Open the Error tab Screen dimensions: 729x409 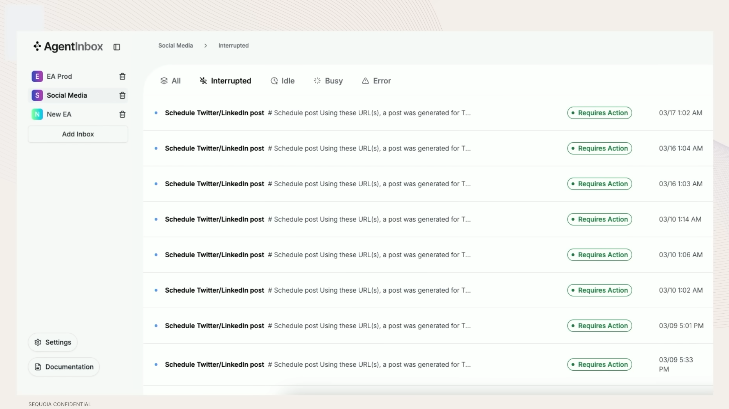pyautogui.click(x=376, y=81)
